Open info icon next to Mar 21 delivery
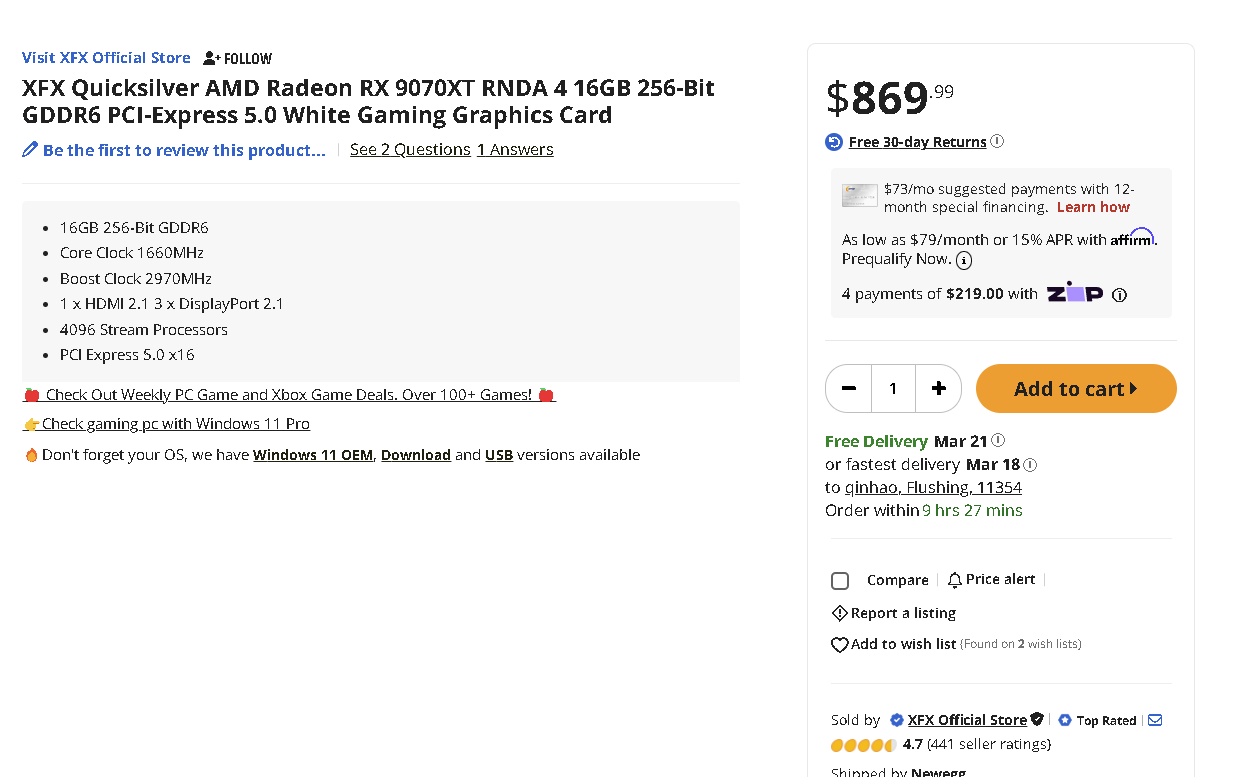The width and height of the screenshot is (1258, 777). click(998, 440)
